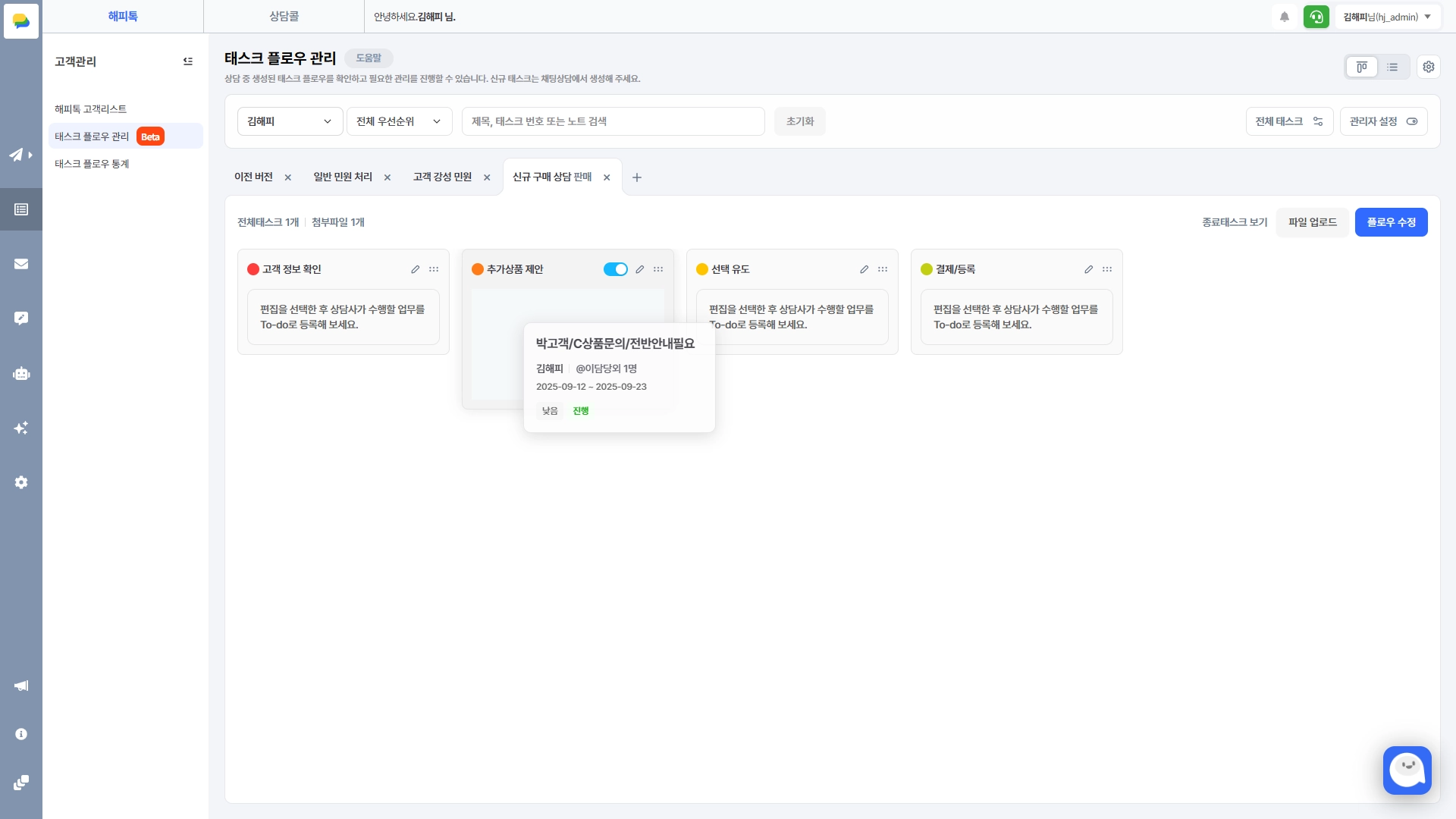The height and width of the screenshot is (819, 1456).
Task: Toggle the 추가상품 제안 column switch
Action: point(615,269)
